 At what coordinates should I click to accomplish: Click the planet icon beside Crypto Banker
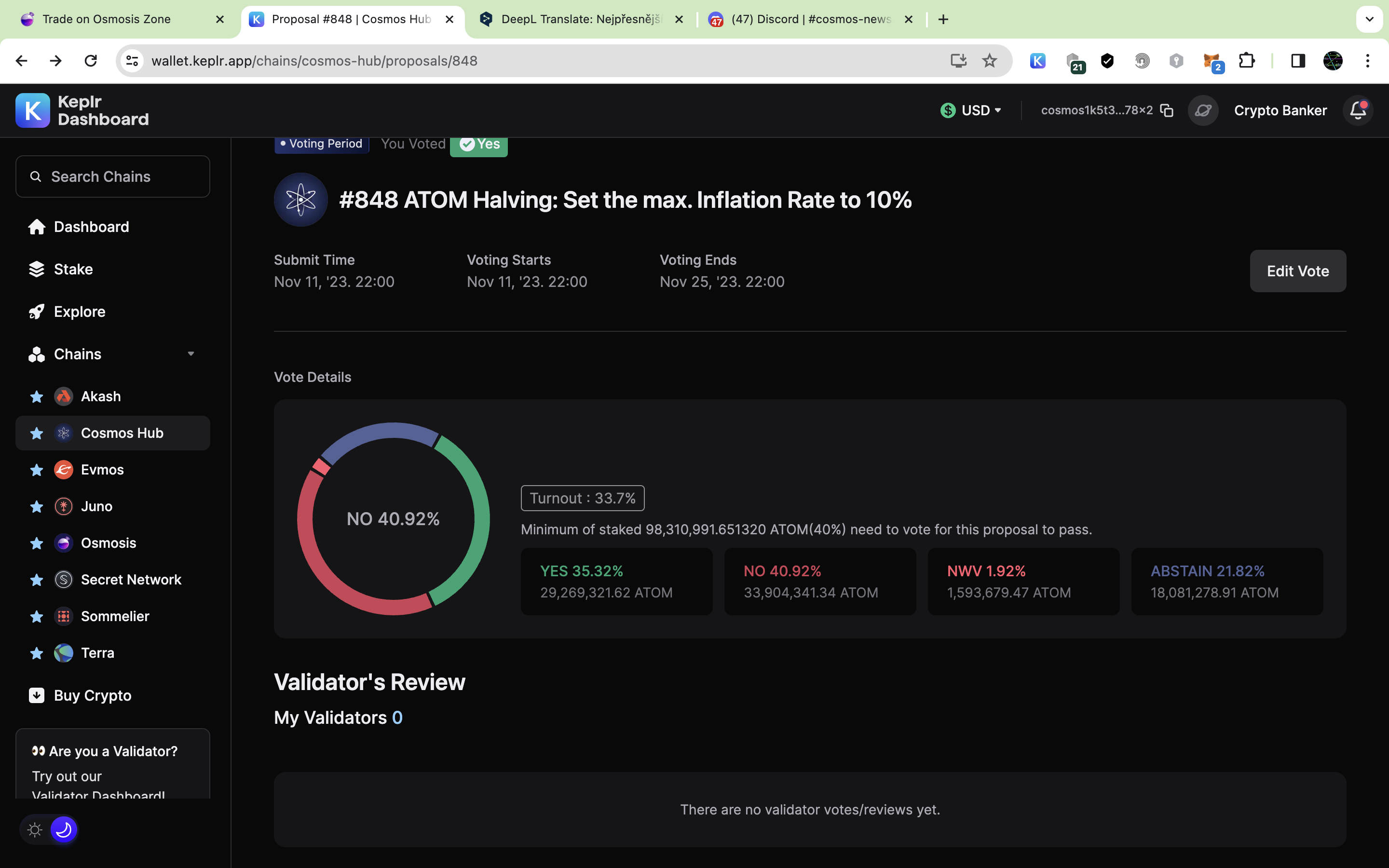click(1203, 110)
